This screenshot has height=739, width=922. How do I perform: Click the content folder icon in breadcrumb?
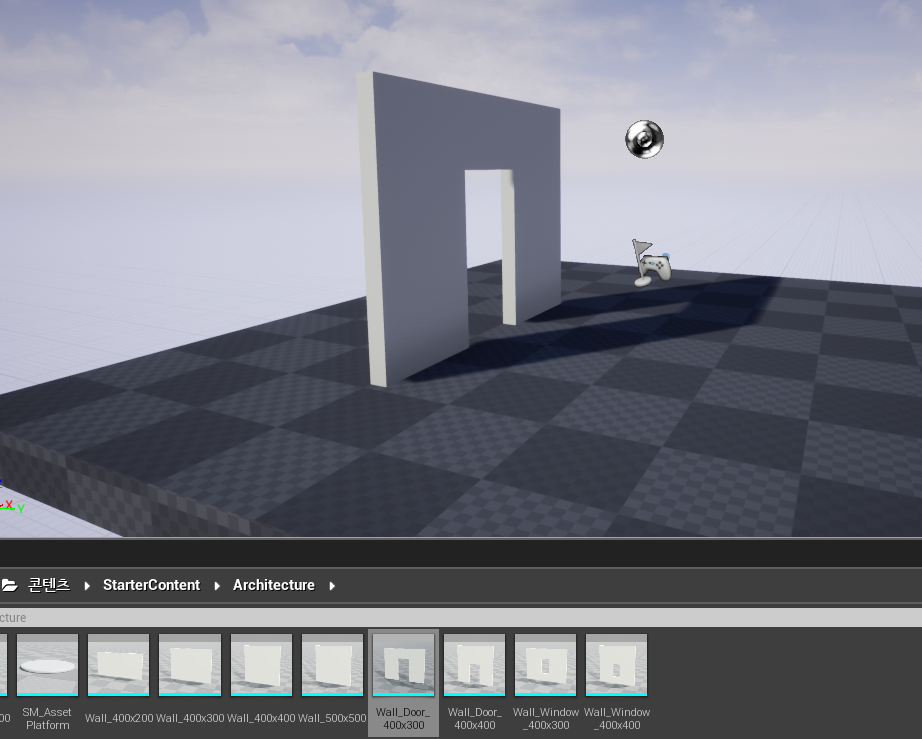(9, 585)
